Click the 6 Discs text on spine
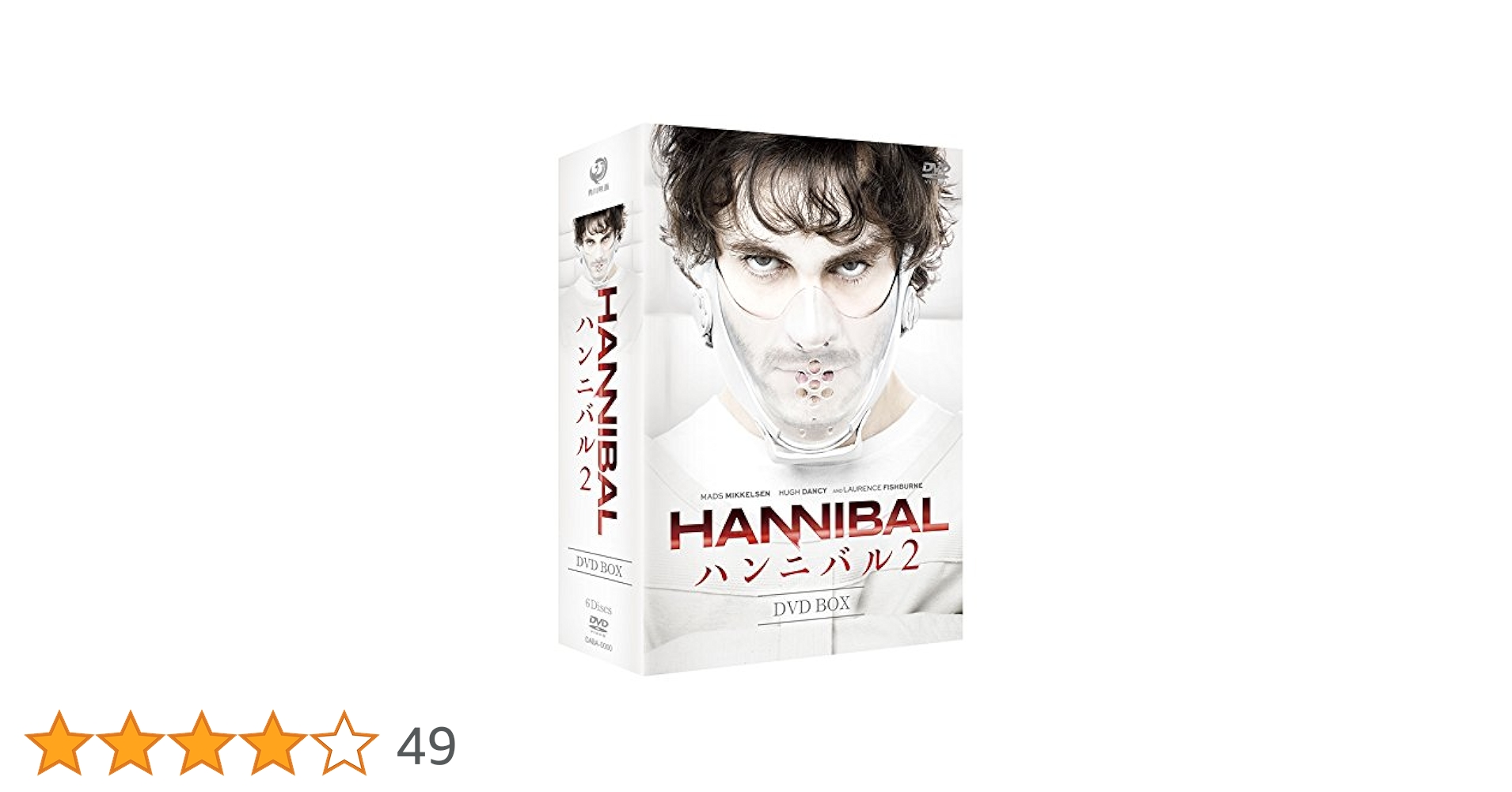 pyautogui.click(x=598, y=606)
